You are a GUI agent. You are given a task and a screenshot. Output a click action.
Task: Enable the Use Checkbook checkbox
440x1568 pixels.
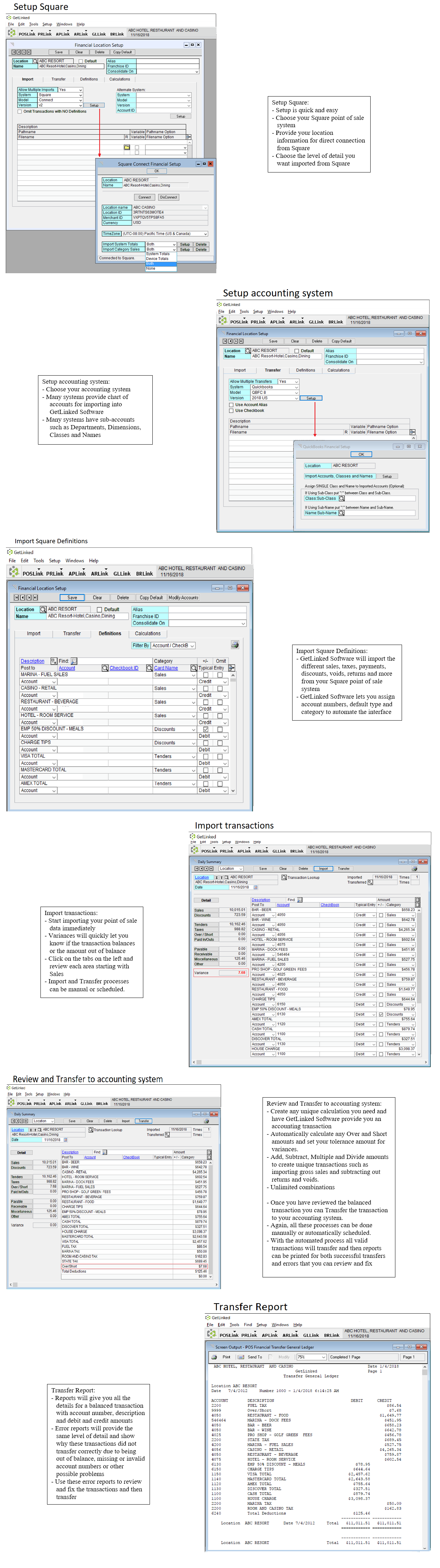[x=232, y=410]
